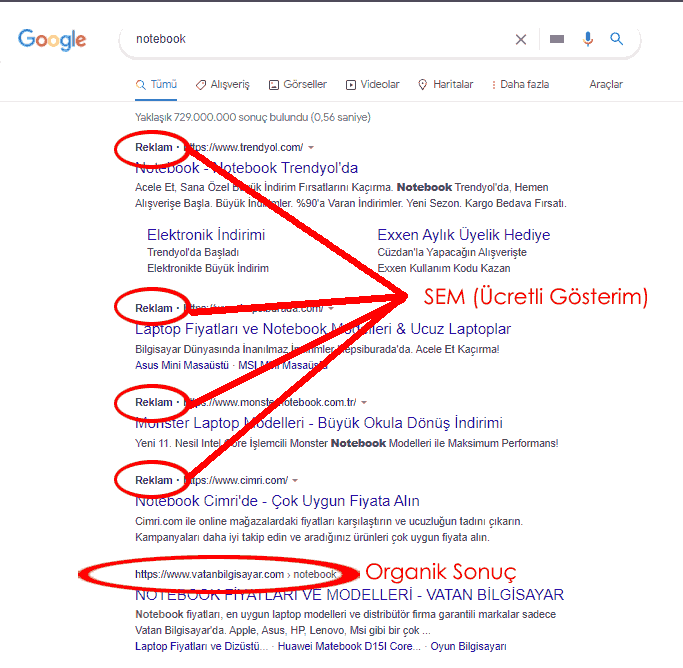Switch to the Alışveriş tab

(x=223, y=84)
